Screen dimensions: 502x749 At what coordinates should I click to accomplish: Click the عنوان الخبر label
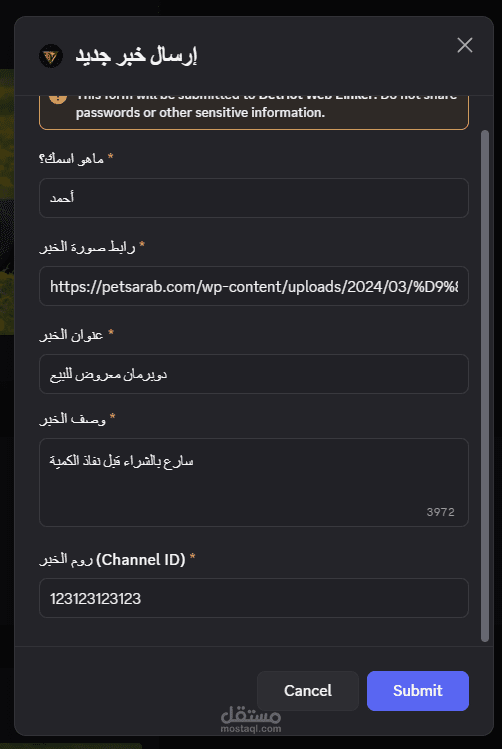(x=76, y=335)
